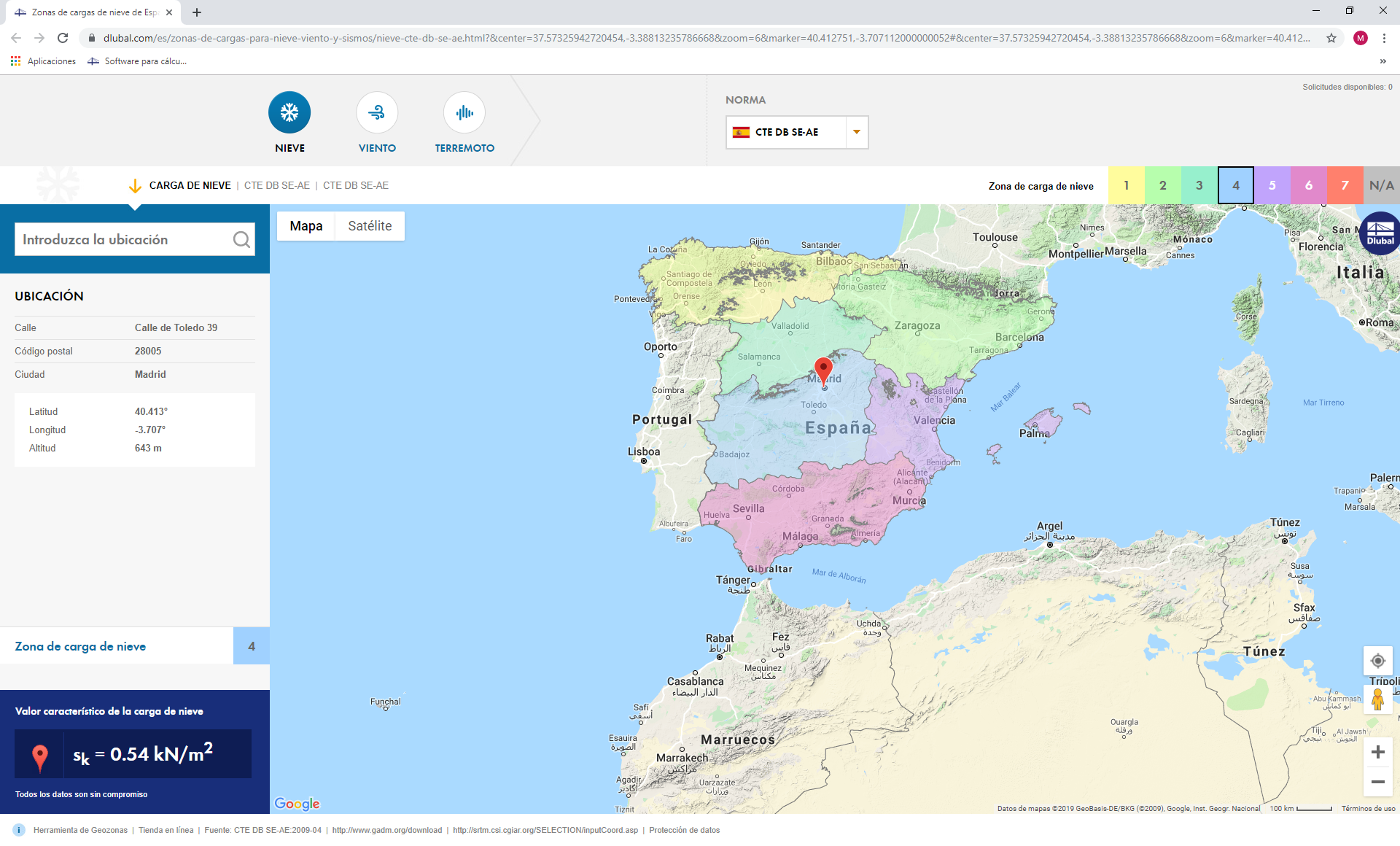Screen dimensions: 1400x846
Task: Switch map to Satélite view
Action: coord(370,226)
